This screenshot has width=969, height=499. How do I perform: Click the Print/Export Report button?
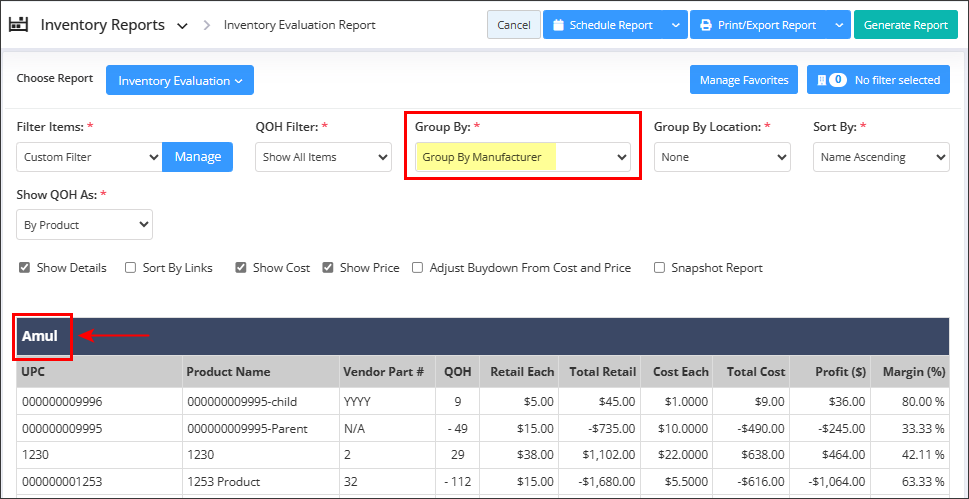pyautogui.click(x=758, y=25)
